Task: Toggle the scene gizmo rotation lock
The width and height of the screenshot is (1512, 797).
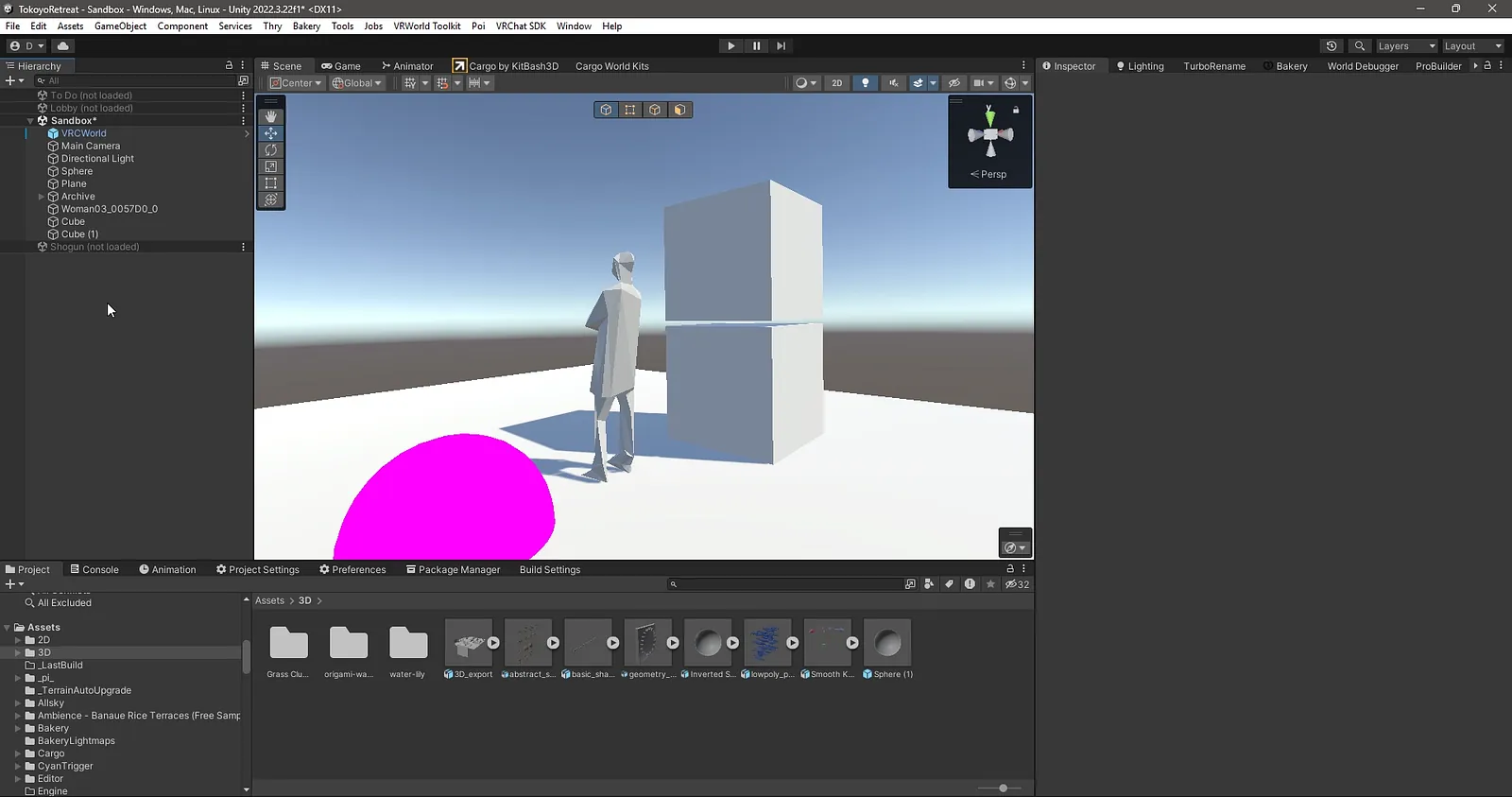Action: (1016, 110)
